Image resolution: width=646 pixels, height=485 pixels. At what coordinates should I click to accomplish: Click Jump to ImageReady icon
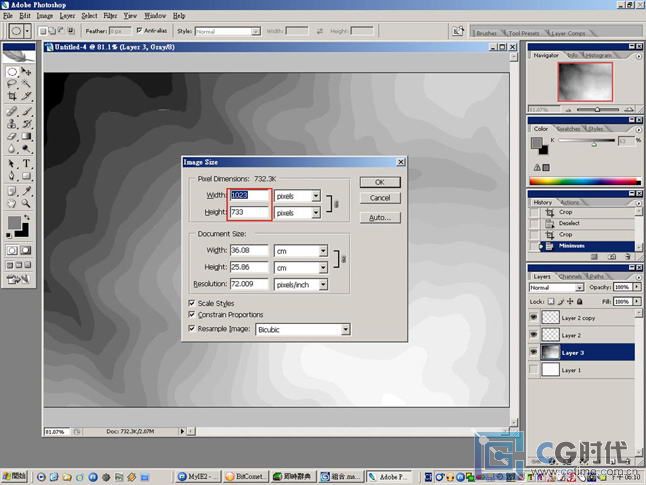point(19,279)
